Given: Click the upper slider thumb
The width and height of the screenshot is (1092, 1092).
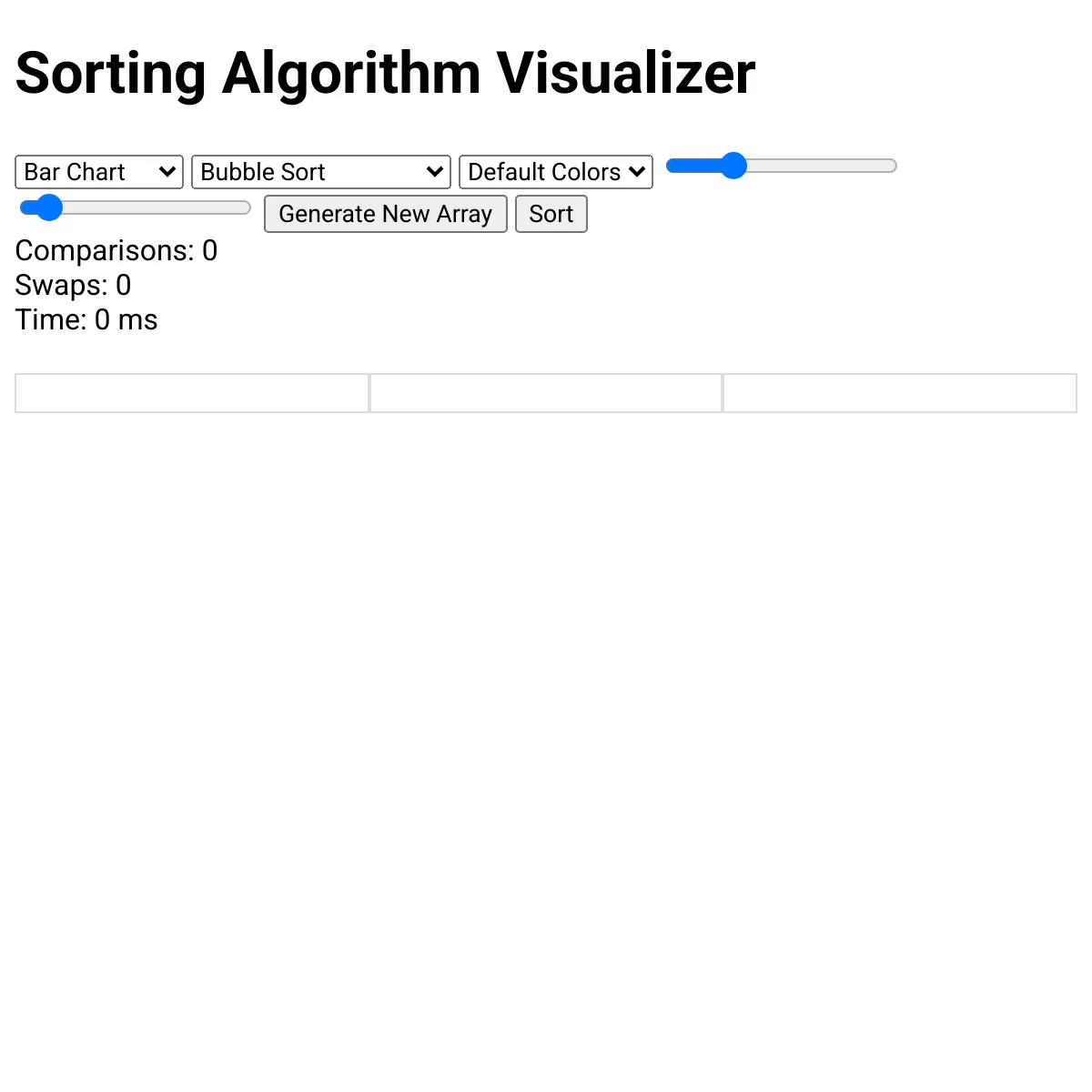Looking at the screenshot, I should [733, 166].
